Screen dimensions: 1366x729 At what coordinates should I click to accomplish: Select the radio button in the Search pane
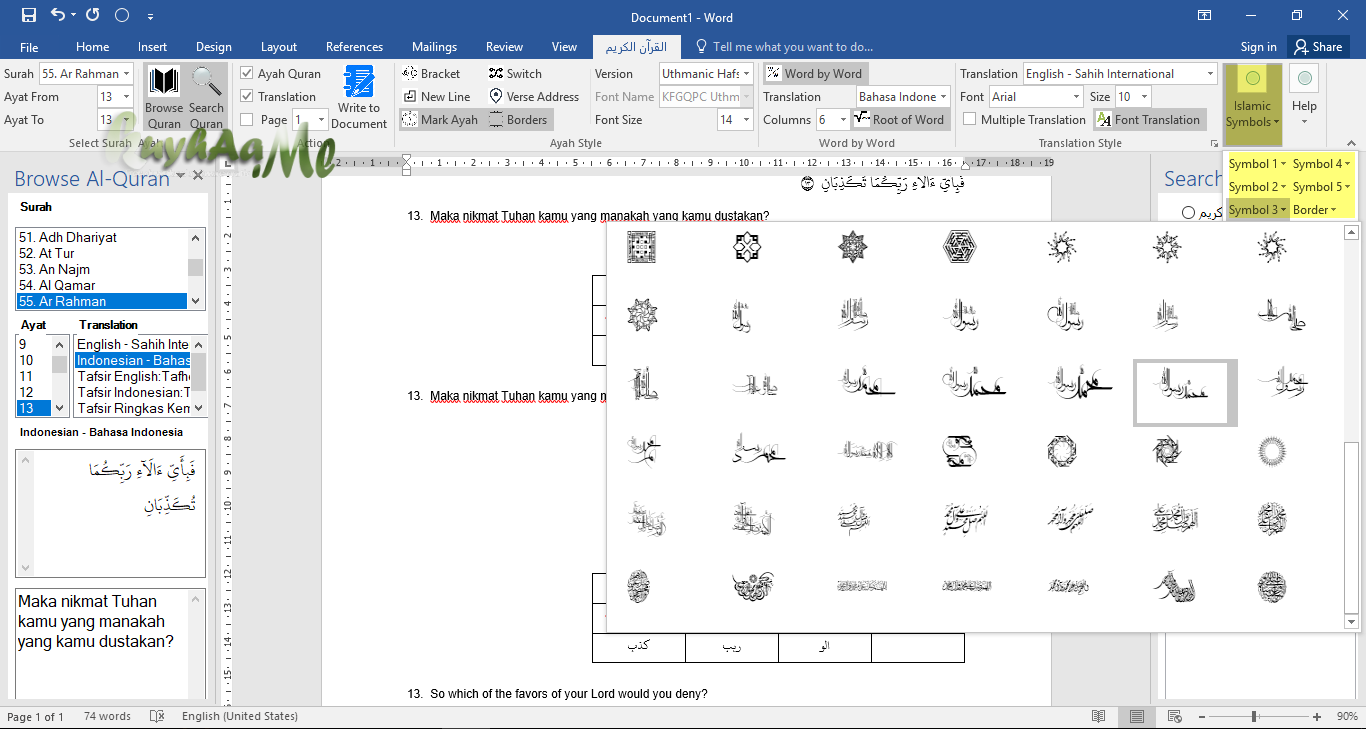(x=1188, y=212)
